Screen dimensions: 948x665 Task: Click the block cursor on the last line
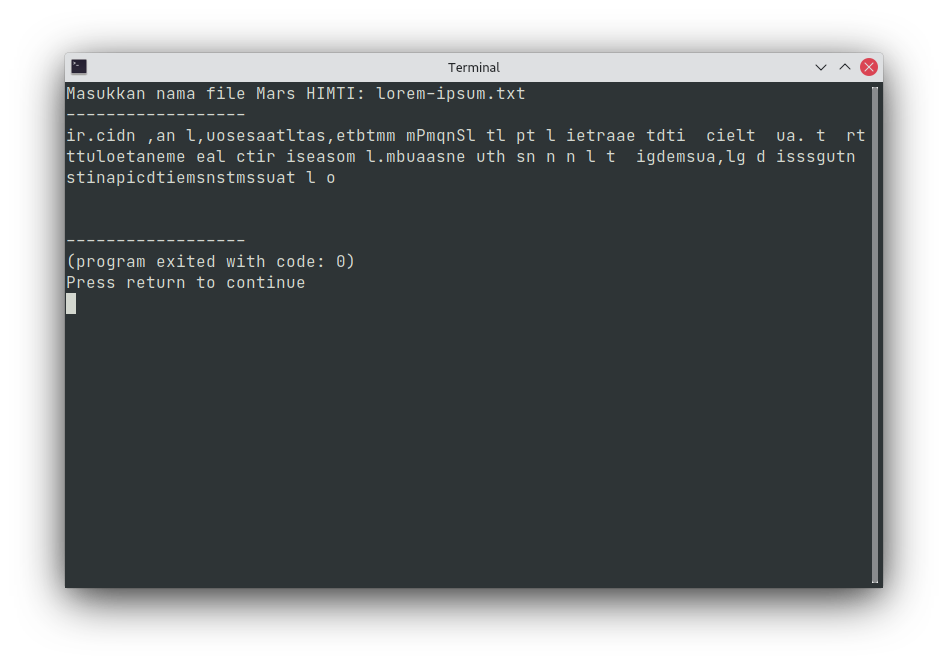coord(71,304)
